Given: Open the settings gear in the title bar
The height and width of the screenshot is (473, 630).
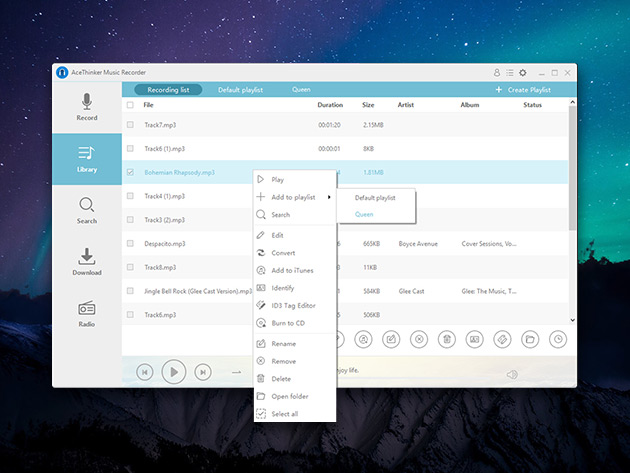Looking at the screenshot, I should pos(522,73).
